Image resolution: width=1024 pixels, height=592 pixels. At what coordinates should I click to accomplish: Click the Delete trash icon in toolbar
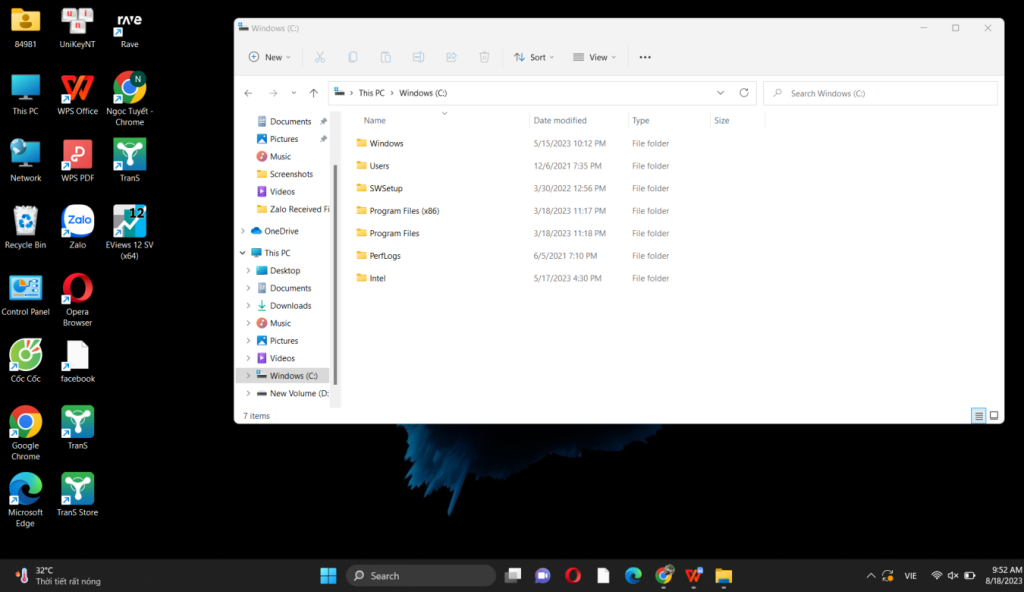[x=484, y=58]
